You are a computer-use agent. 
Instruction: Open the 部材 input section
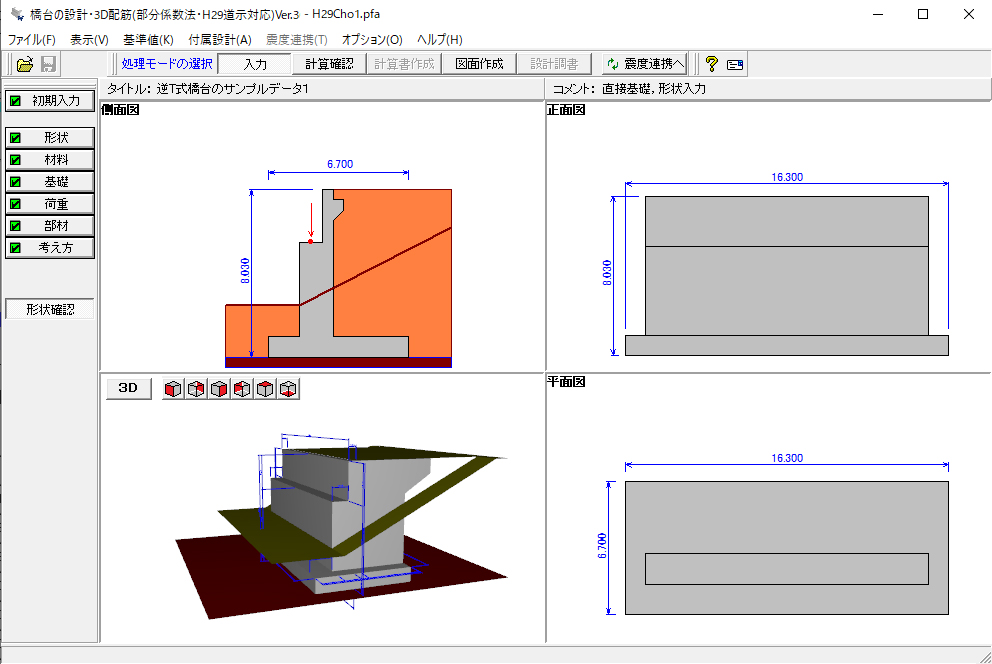(50, 225)
